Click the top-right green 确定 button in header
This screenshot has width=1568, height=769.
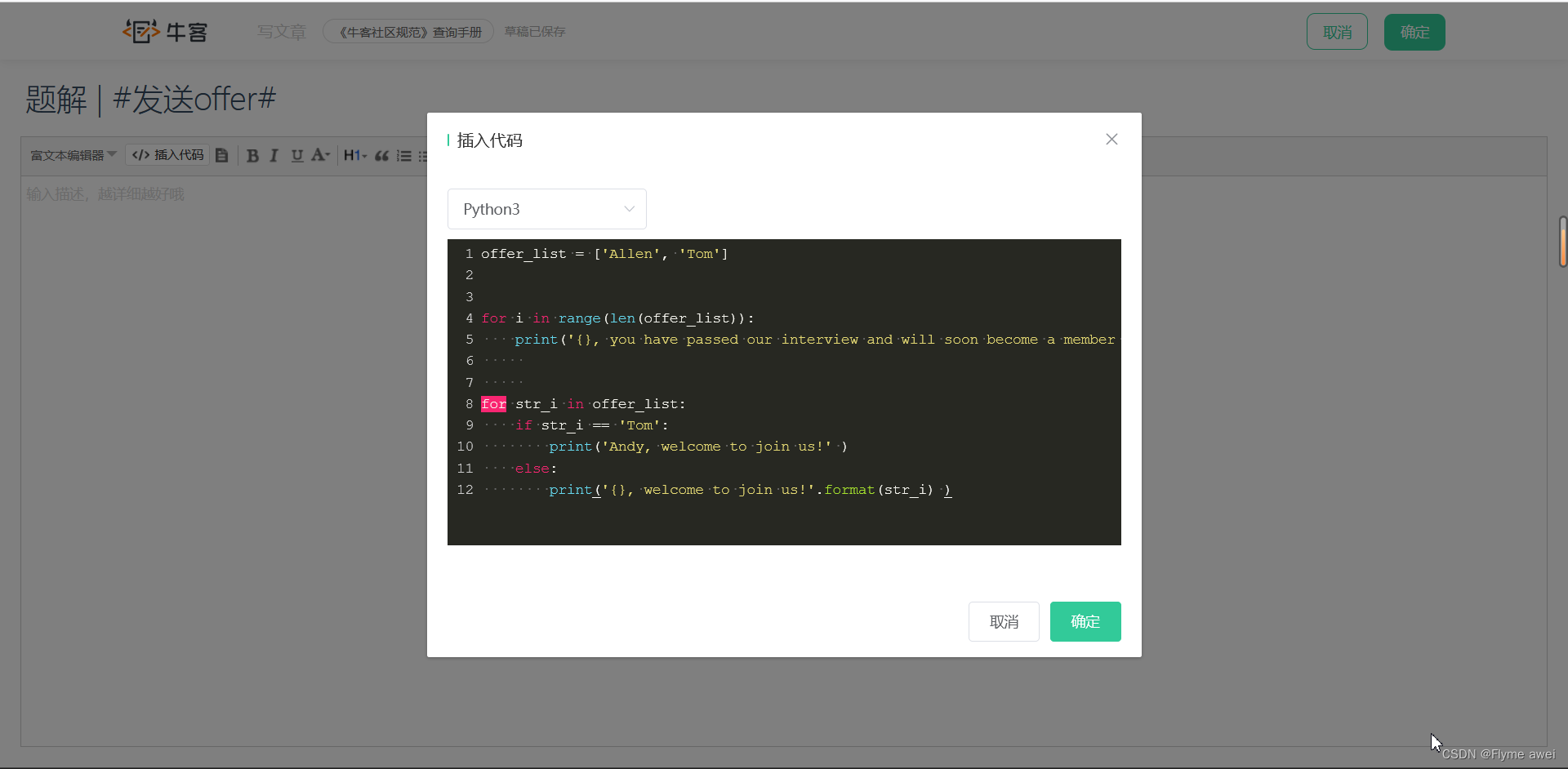tap(1414, 32)
